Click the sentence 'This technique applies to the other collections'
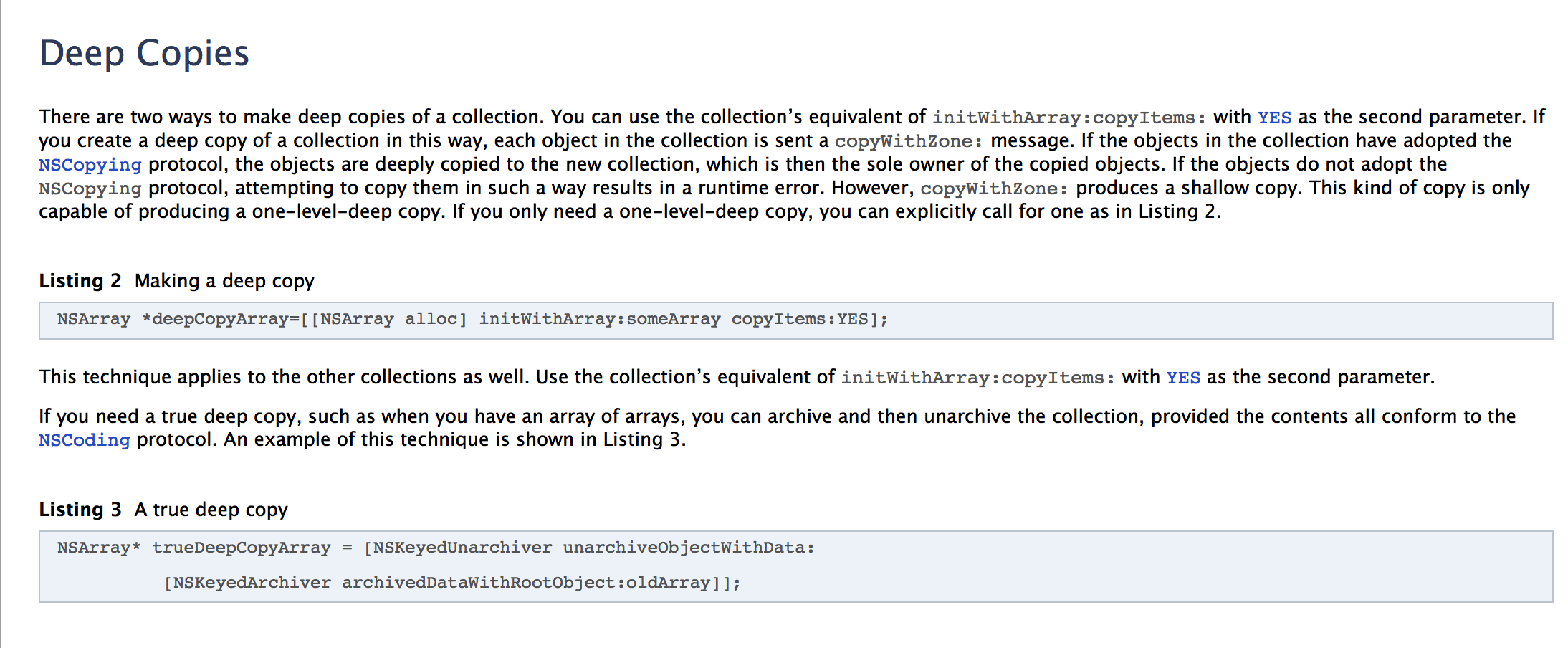 point(737,377)
